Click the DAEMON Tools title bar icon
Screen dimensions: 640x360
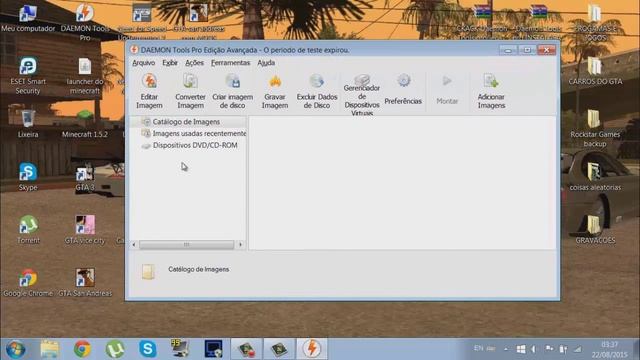click(134, 50)
